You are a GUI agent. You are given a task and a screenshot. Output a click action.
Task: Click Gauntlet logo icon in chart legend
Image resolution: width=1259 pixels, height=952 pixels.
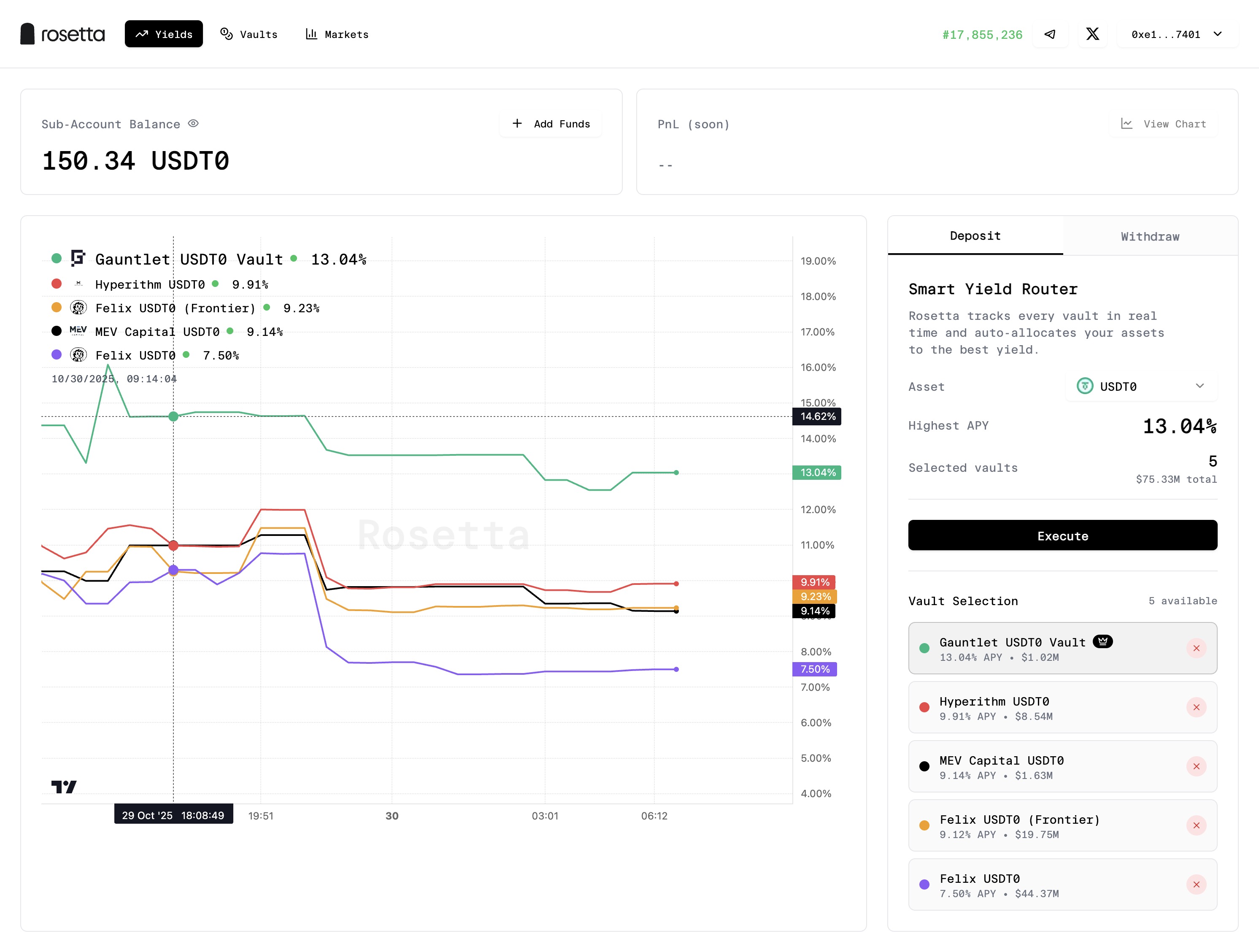[78, 259]
